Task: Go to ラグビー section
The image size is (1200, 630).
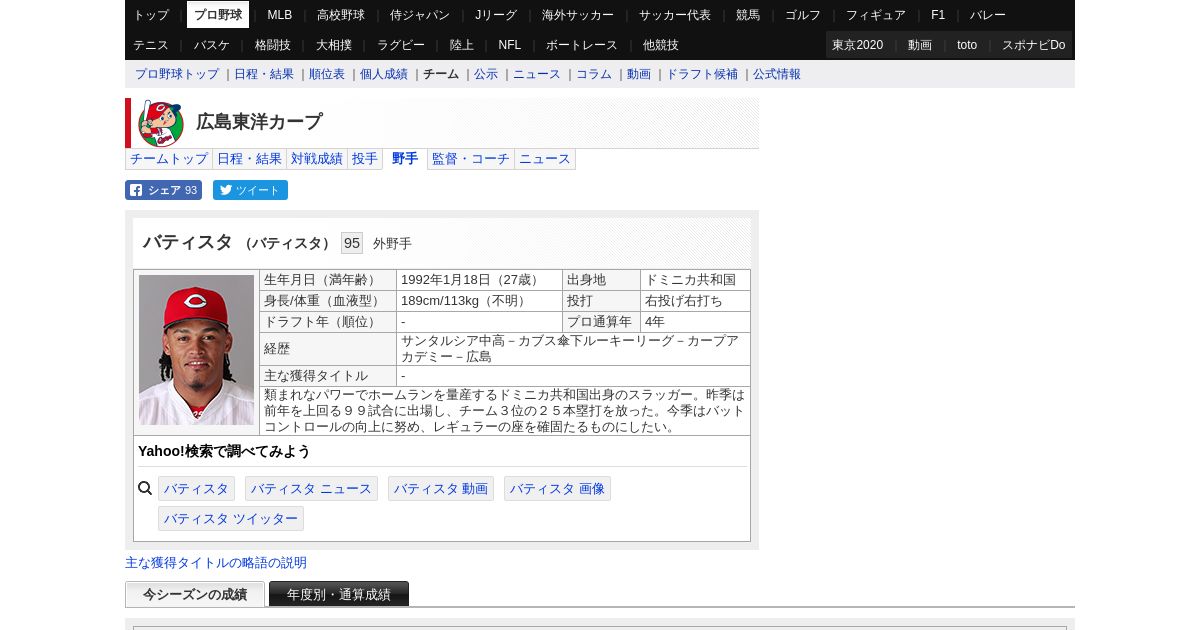Action: [401, 45]
